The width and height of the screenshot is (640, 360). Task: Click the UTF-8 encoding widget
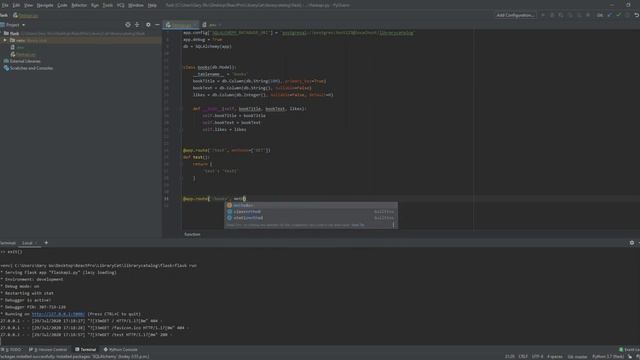click(x=538, y=357)
